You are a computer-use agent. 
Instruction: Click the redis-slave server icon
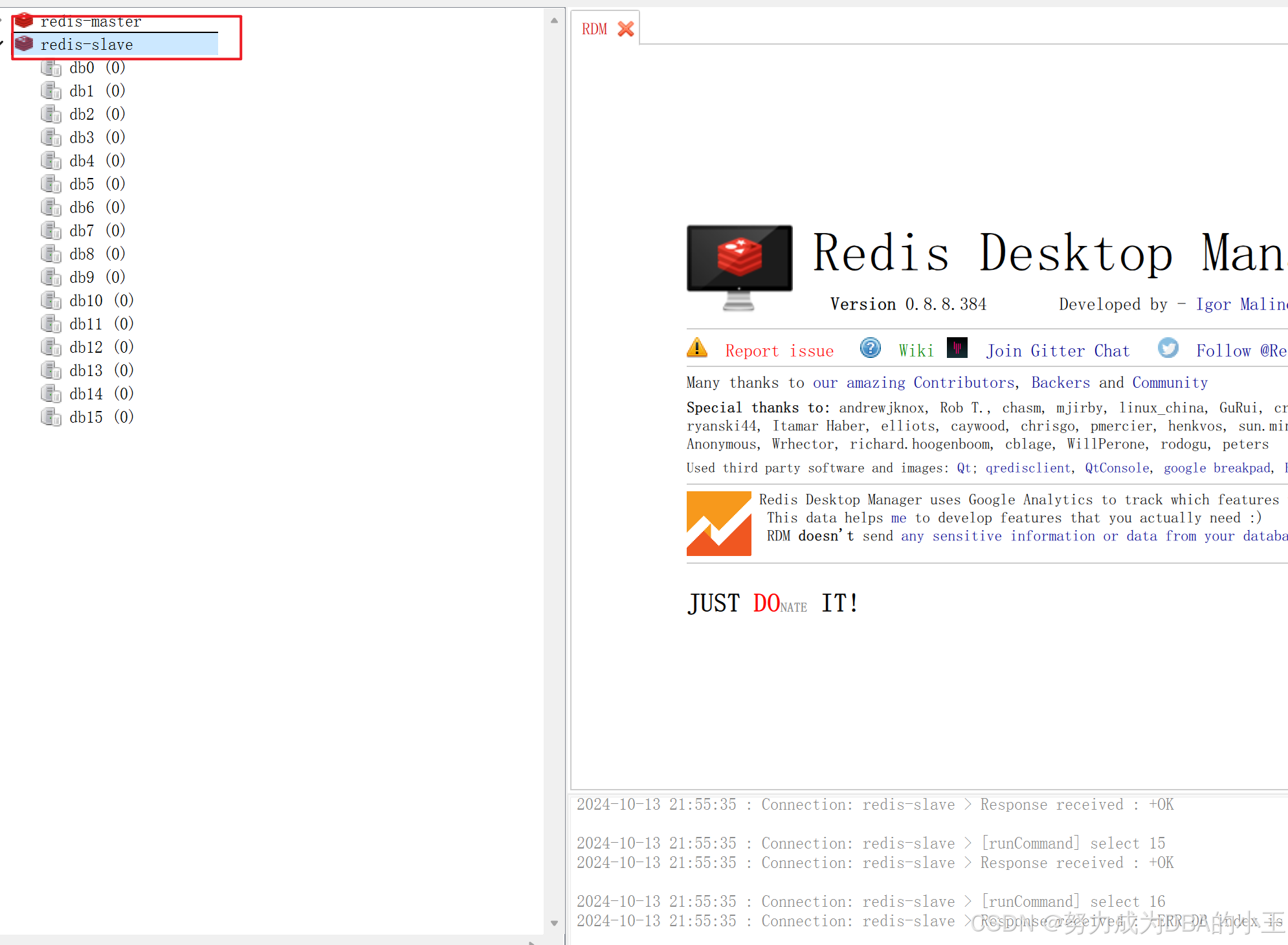(x=24, y=44)
